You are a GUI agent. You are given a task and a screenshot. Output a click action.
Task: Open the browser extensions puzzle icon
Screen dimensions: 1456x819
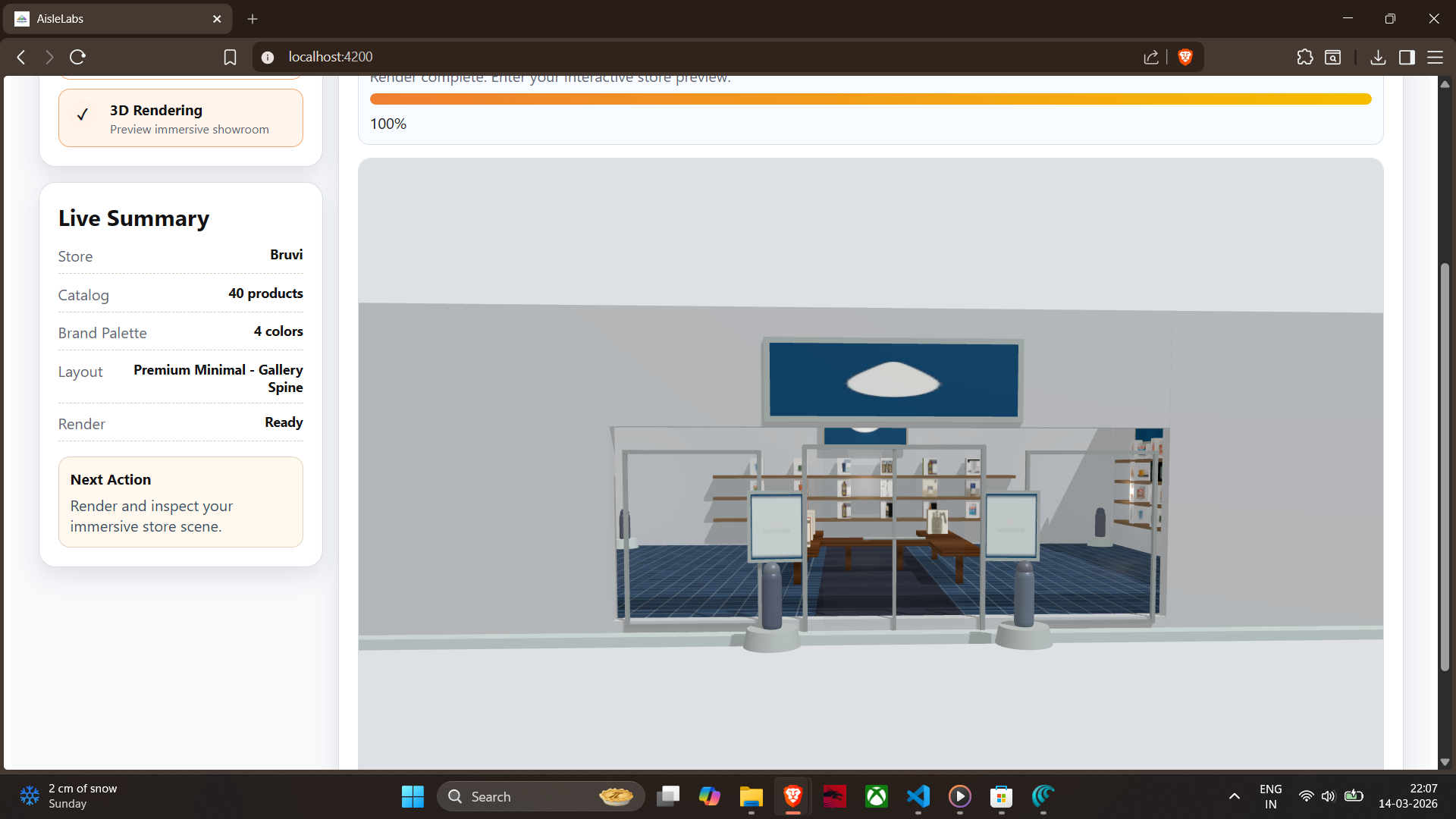pos(1304,57)
